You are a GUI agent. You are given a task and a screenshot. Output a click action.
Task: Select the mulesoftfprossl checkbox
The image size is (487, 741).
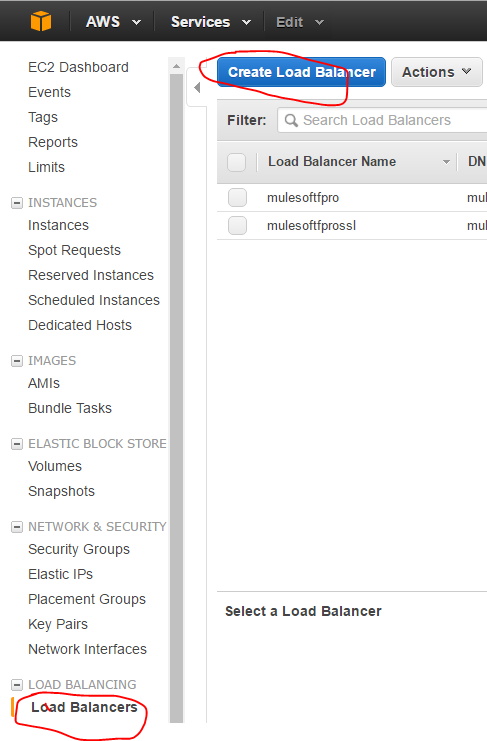click(237, 226)
